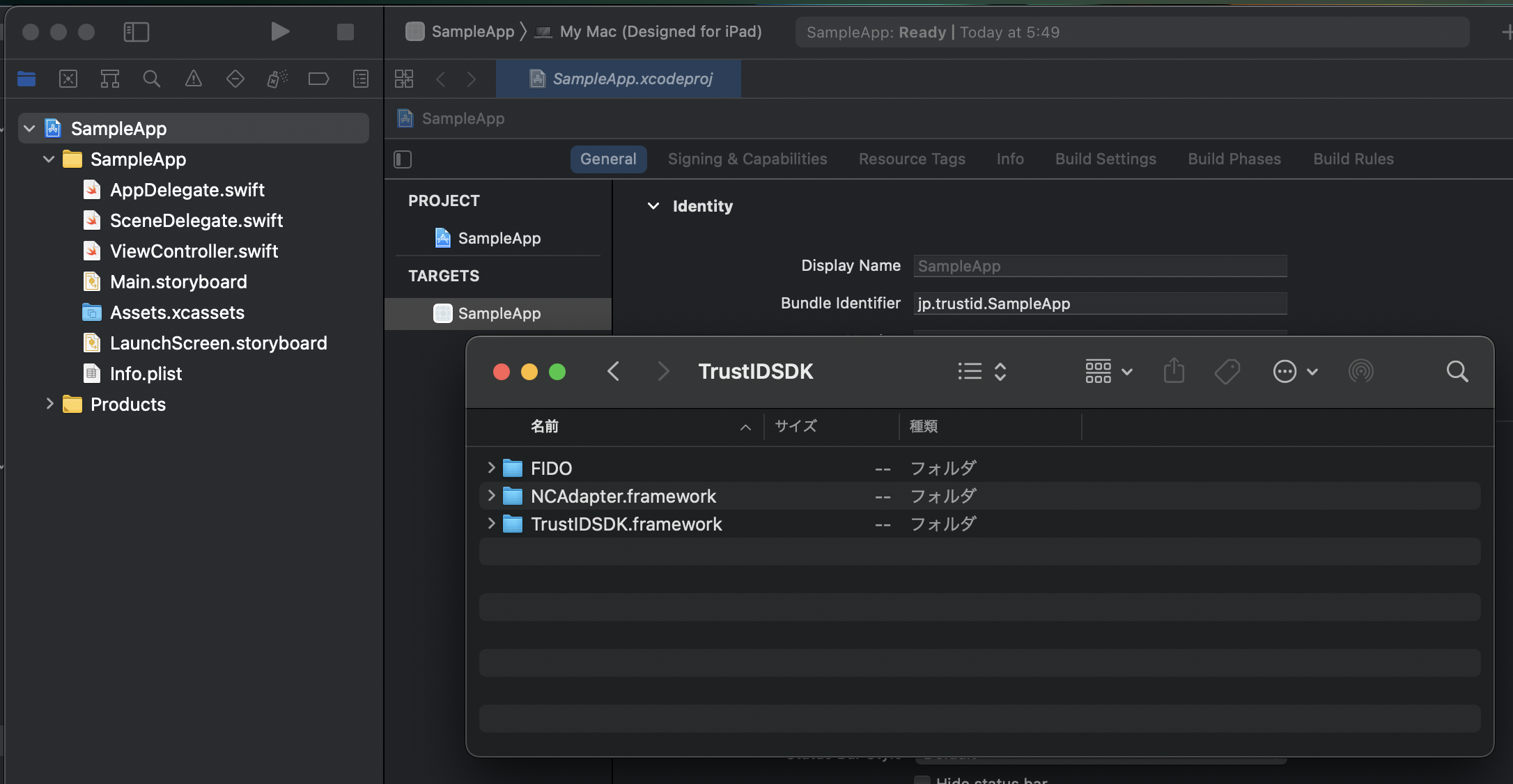Switch to Signing & Capabilities tab
1513x784 pixels.
coord(747,159)
